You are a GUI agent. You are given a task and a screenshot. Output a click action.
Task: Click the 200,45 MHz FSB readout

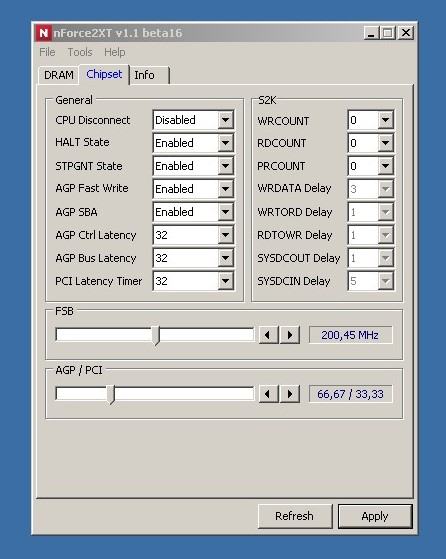350,335
